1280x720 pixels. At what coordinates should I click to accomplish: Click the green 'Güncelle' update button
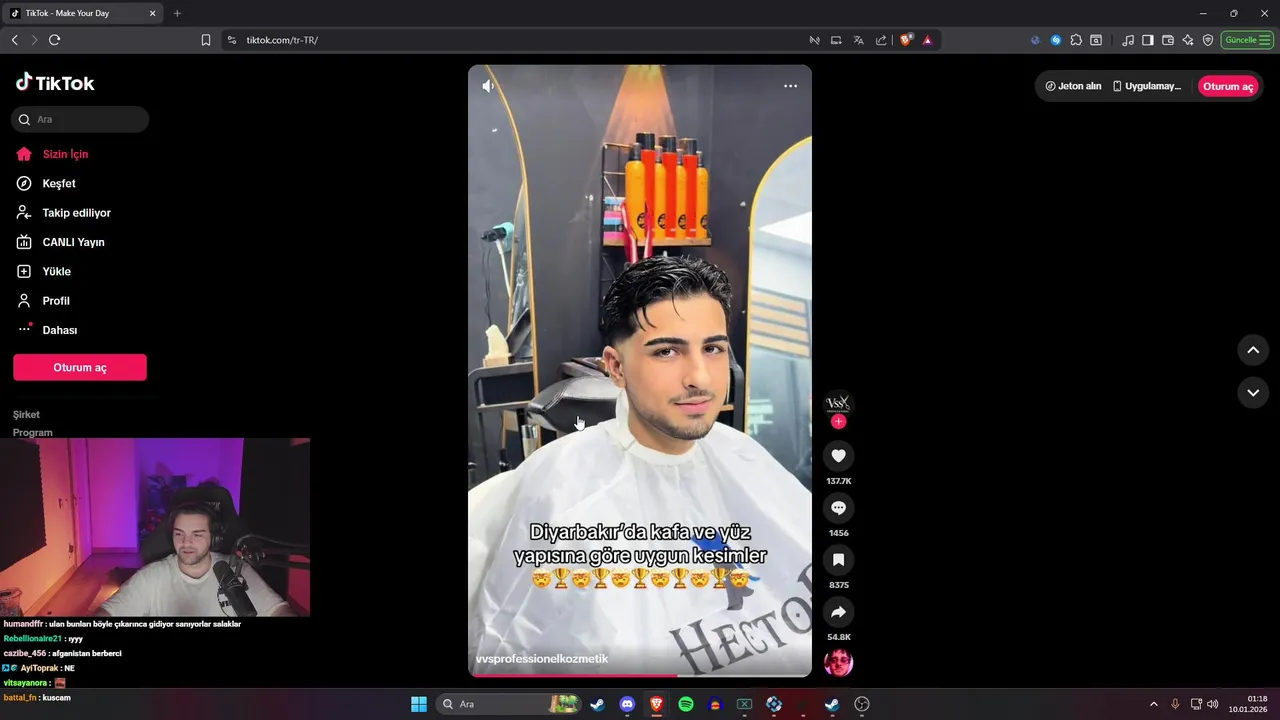pos(1247,40)
